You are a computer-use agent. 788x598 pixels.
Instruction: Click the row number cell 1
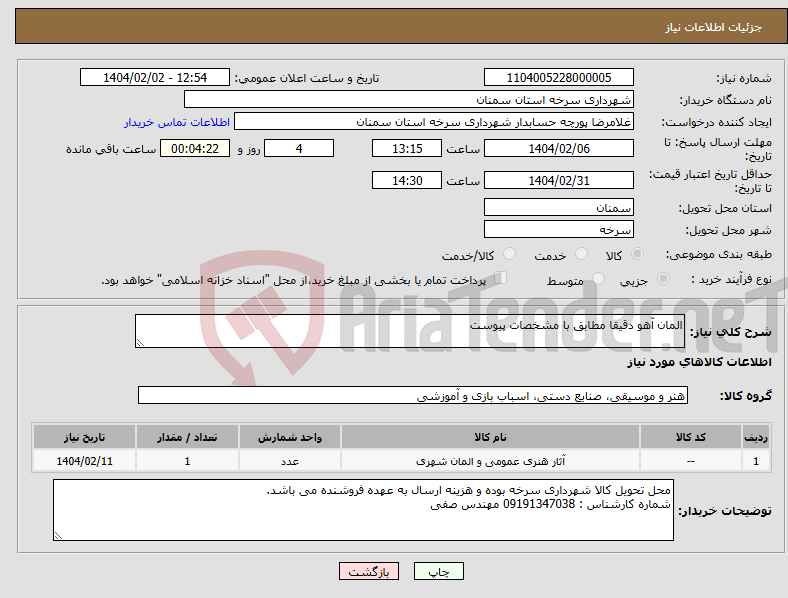[756, 460]
